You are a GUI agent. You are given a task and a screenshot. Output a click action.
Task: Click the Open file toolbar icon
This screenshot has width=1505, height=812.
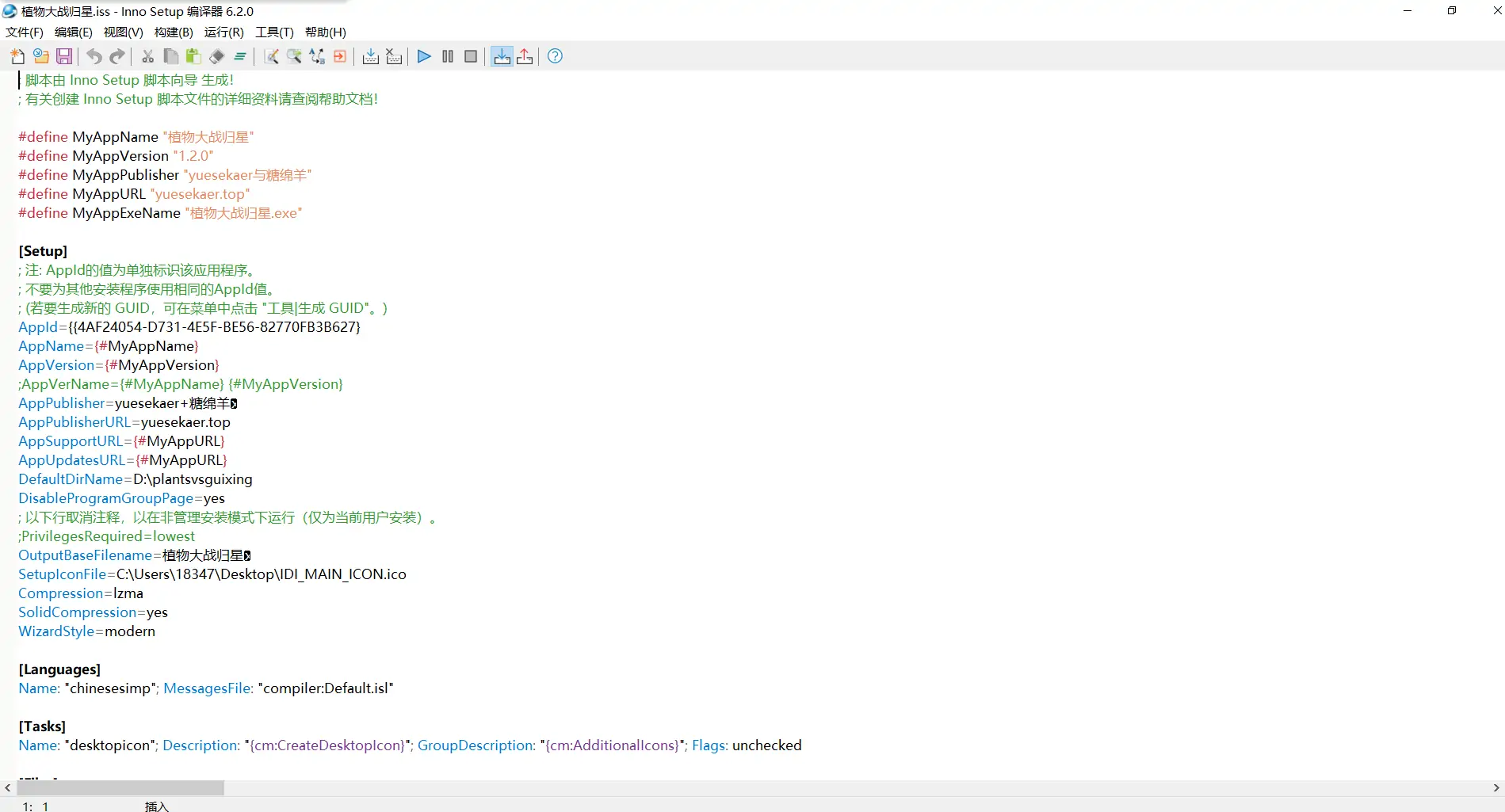pos(41,56)
